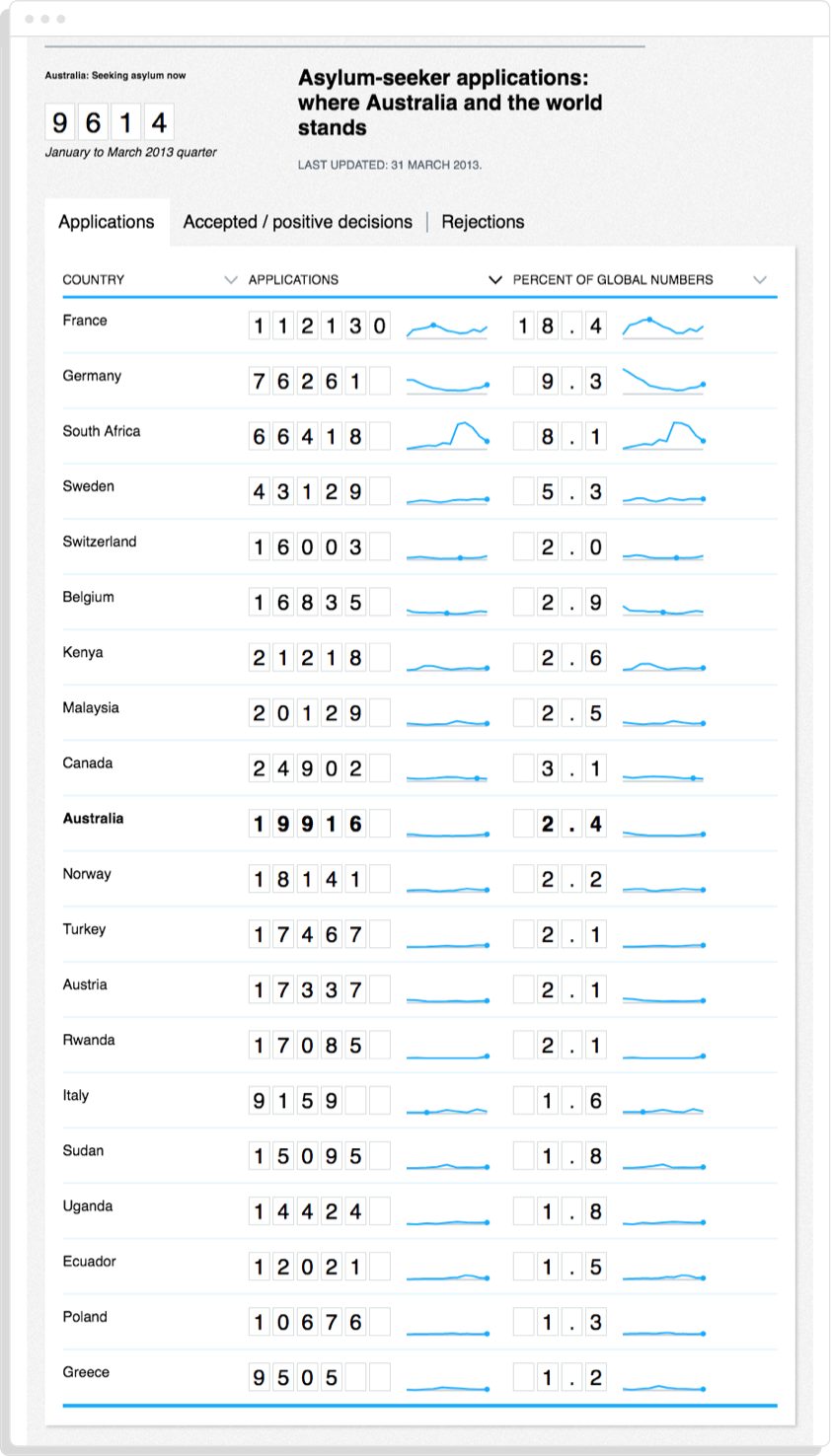
Task: Click Germany percent of global sparkline
Action: coord(663,382)
